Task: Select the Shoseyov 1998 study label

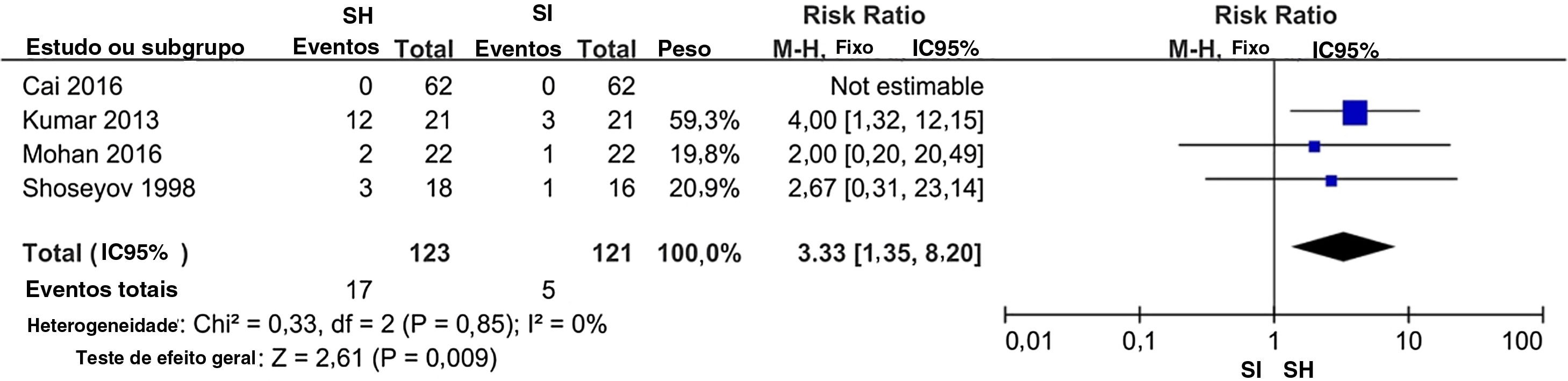Action: click(x=109, y=188)
